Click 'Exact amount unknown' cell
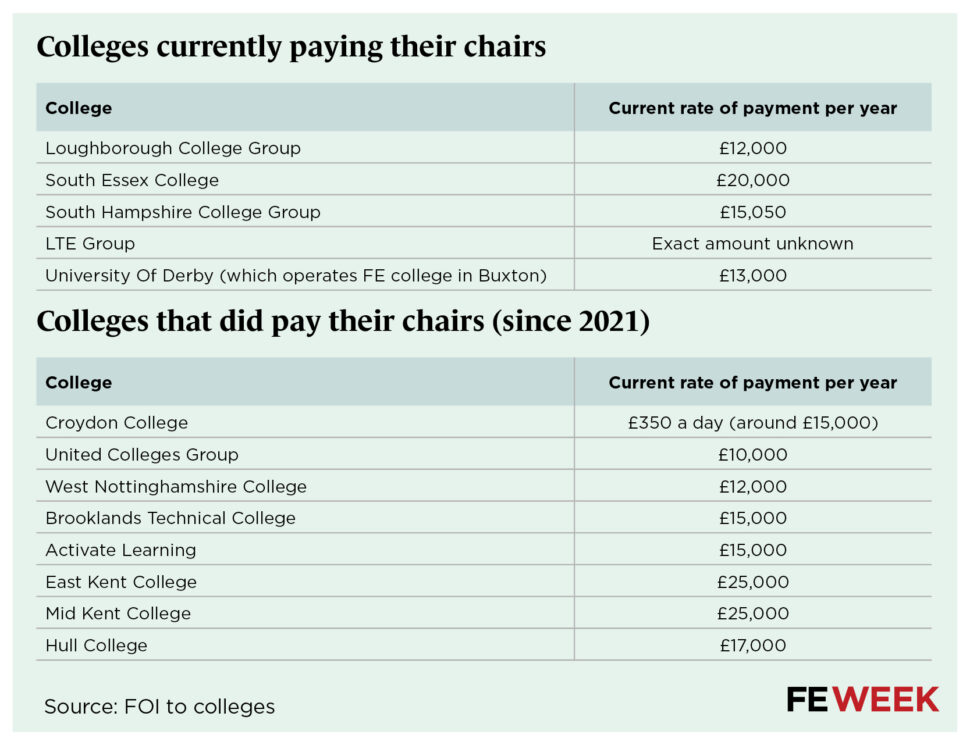Screen dimensions: 970x745 click(x=752, y=244)
